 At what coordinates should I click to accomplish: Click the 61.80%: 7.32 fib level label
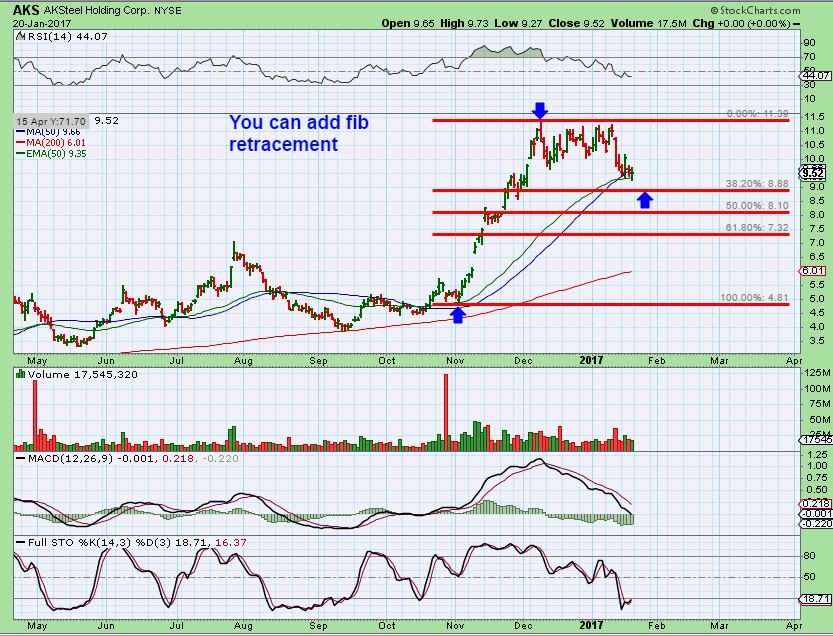[x=757, y=228]
